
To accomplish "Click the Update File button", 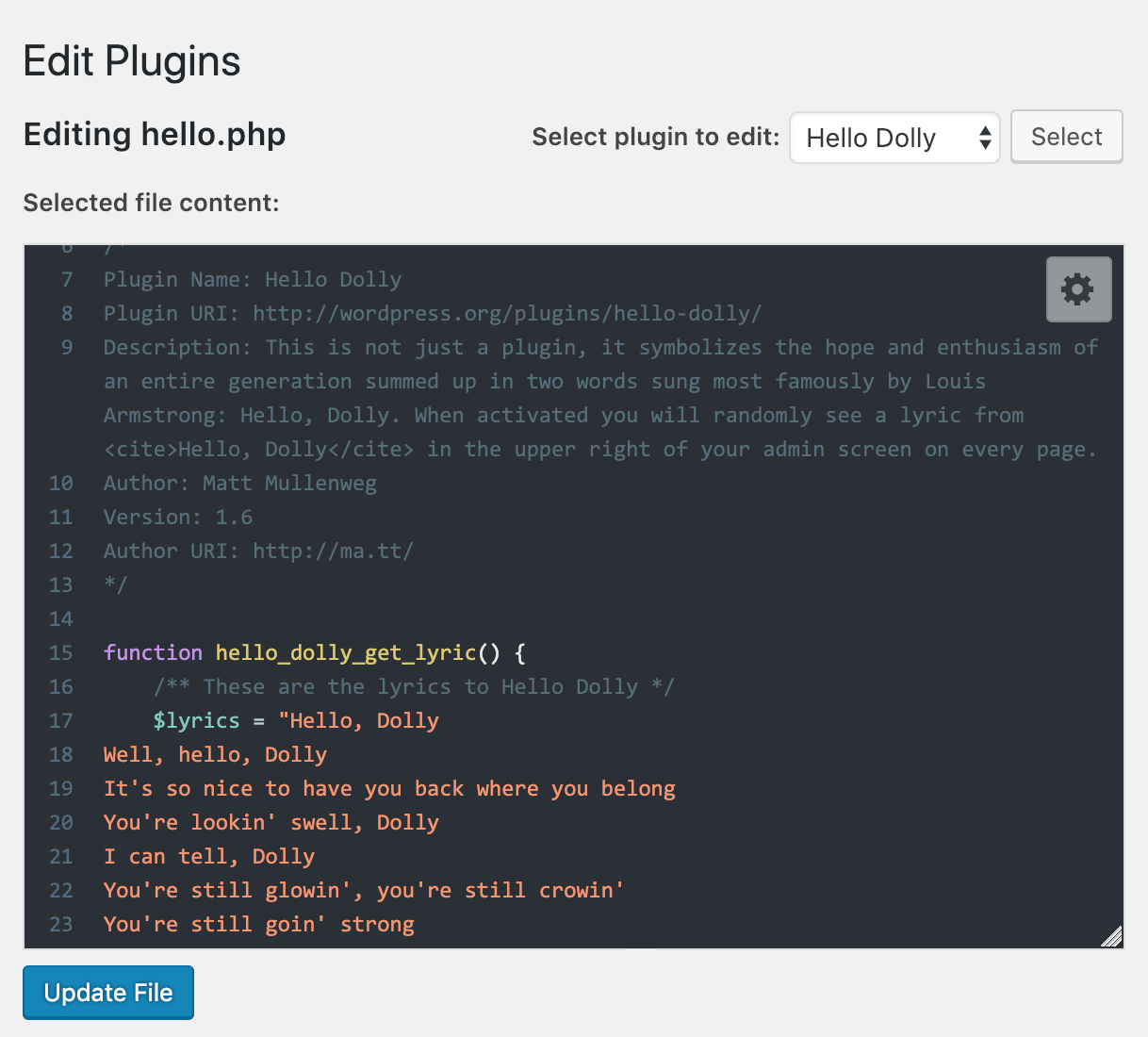I will (x=108, y=993).
